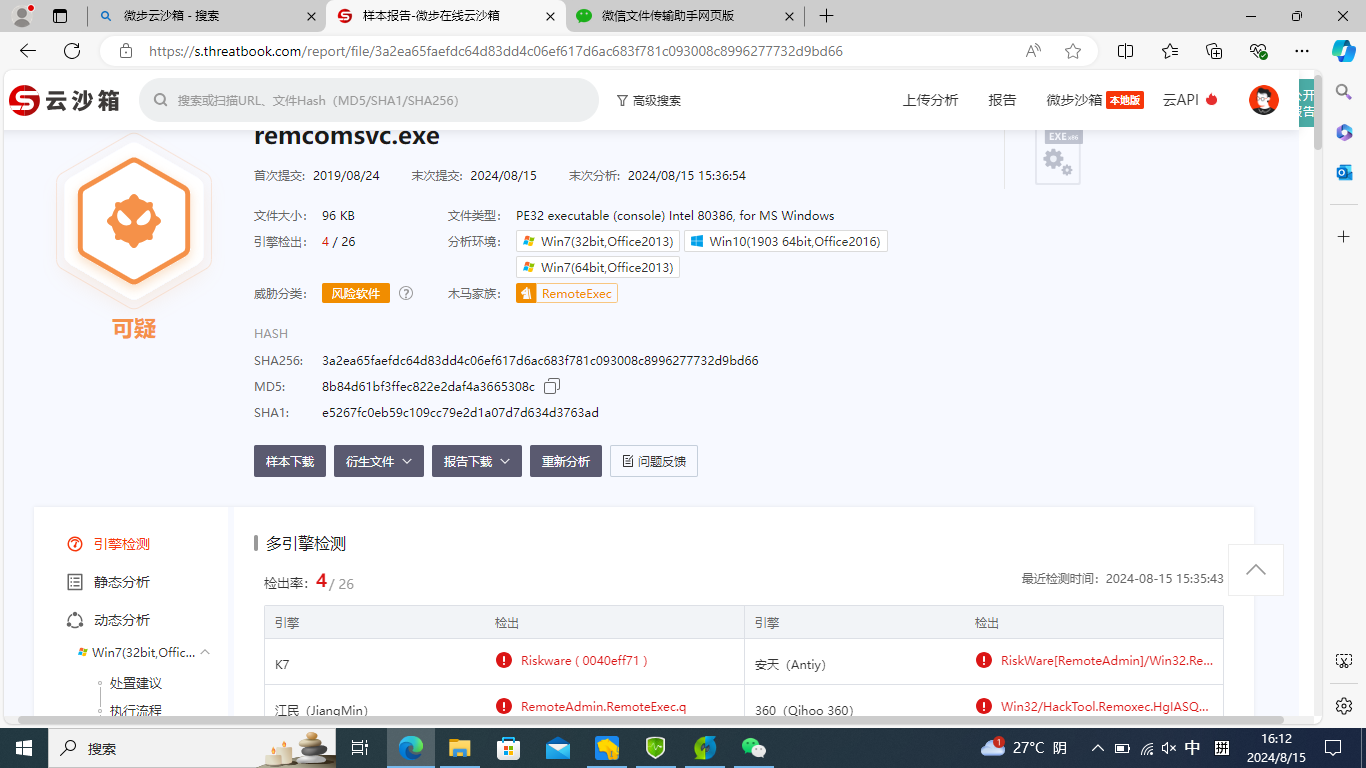This screenshot has height=768, width=1366.
Task: Open 高级搜索 filter
Action: tap(649, 100)
